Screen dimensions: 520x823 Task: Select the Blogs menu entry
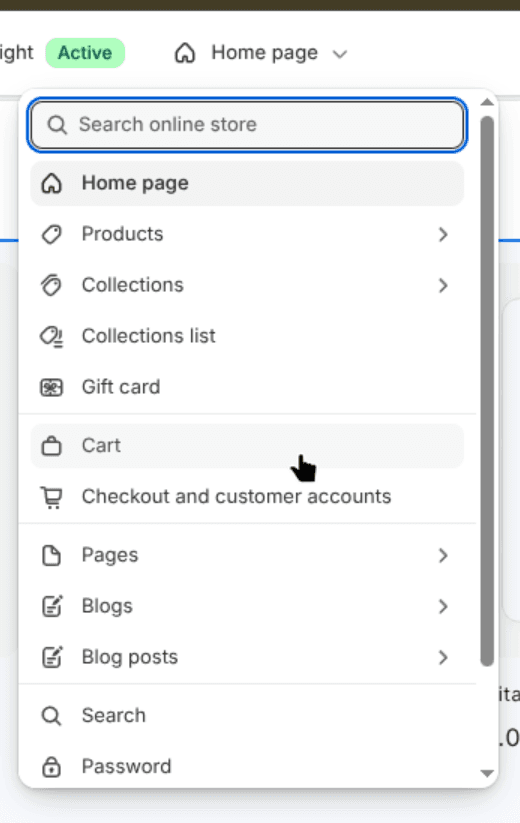tap(247, 606)
